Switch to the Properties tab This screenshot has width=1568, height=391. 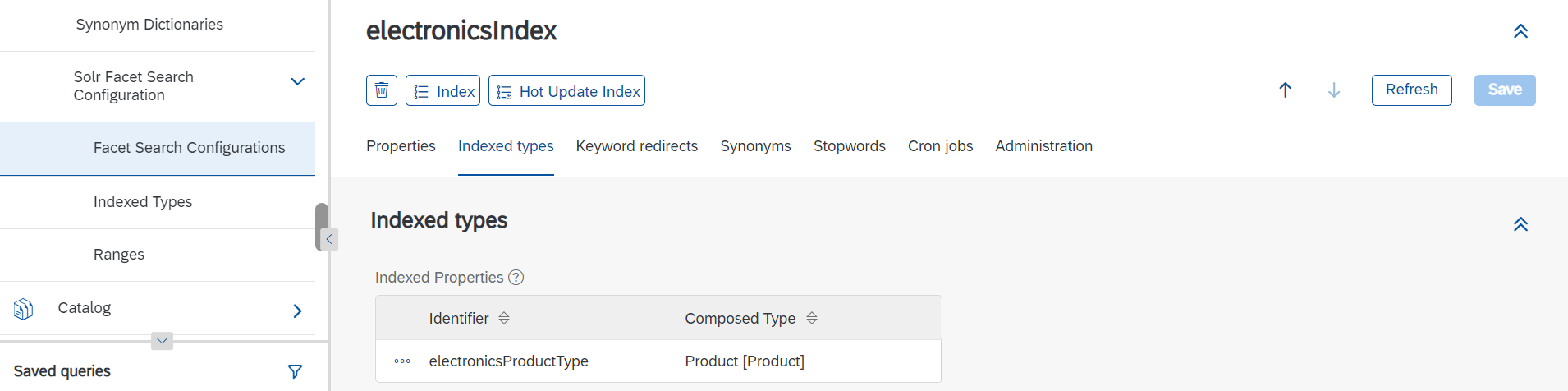click(401, 146)
